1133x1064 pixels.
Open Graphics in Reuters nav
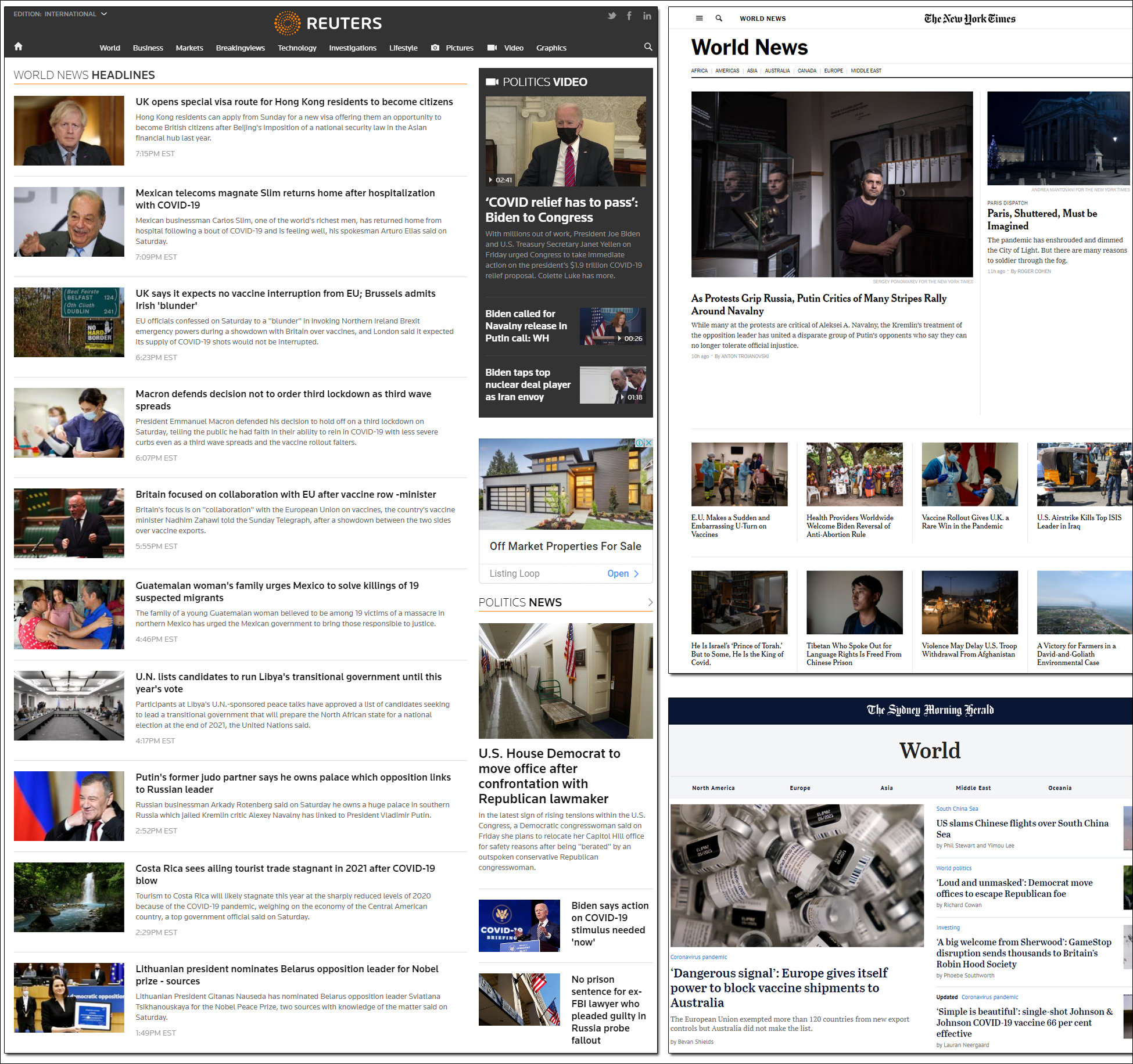pyautogui.click(x=551, y=48)
